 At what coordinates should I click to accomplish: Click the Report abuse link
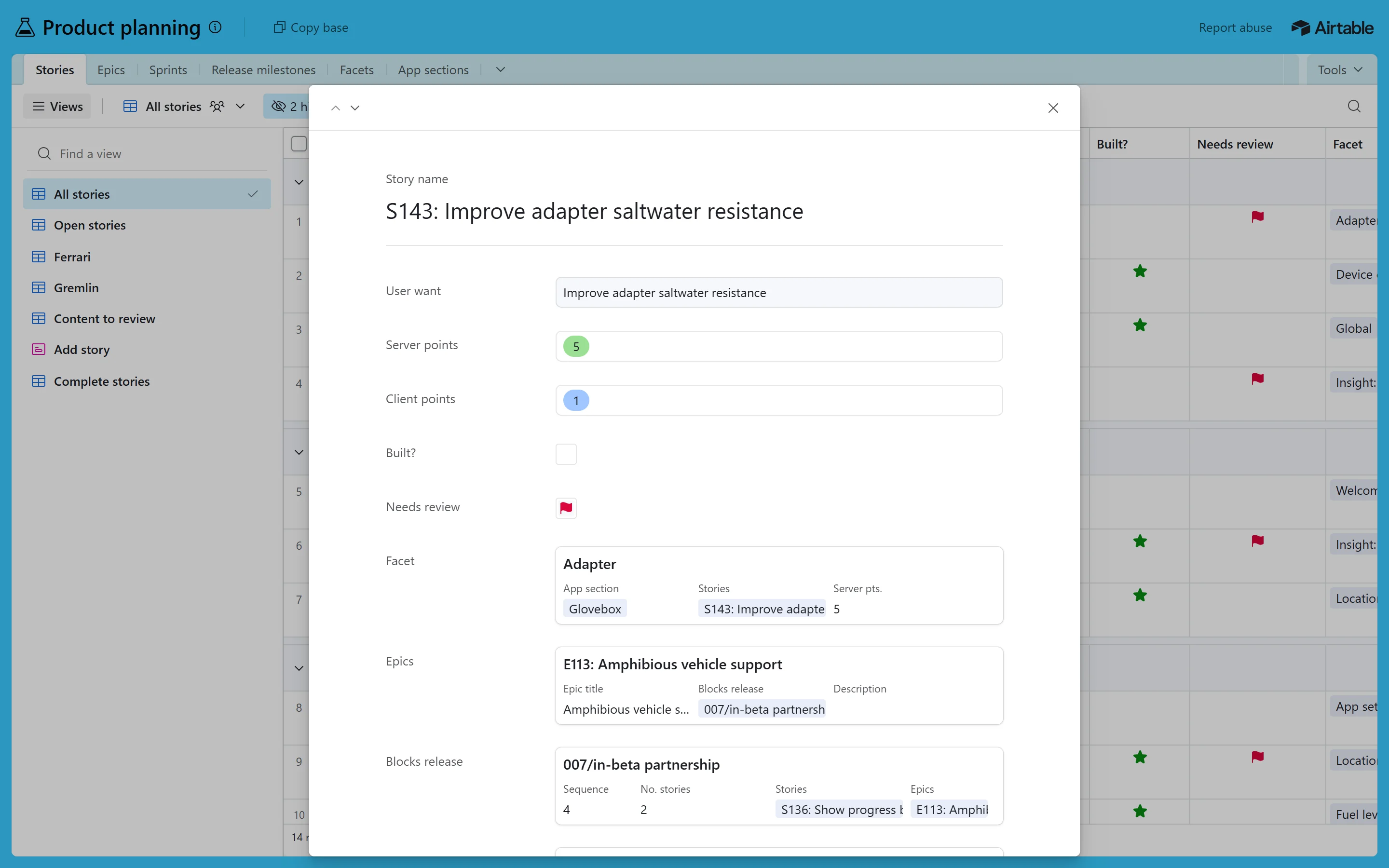1235,27
